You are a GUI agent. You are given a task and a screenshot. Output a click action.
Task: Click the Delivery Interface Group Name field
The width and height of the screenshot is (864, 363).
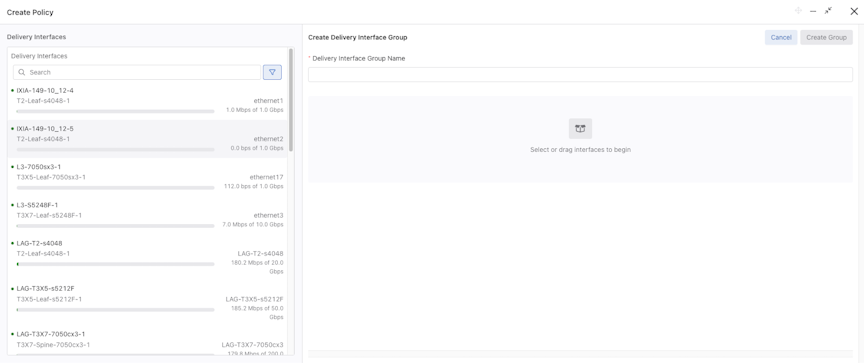coord(580,74)
